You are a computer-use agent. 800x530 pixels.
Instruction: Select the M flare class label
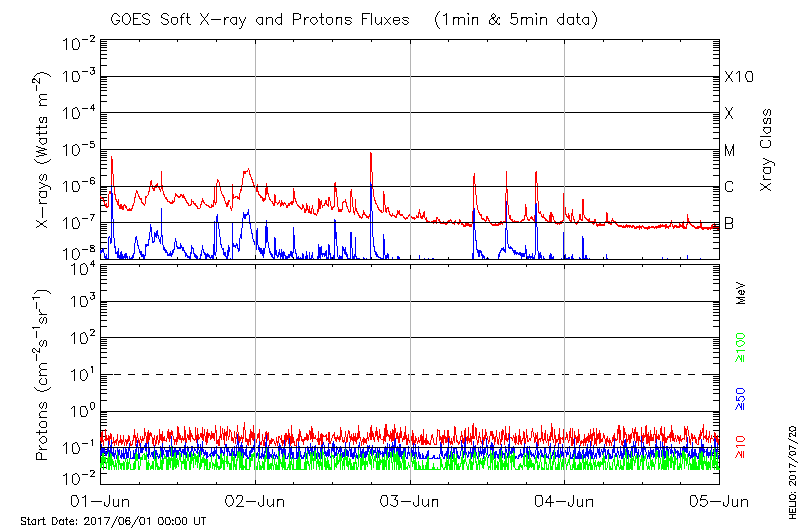730,151
